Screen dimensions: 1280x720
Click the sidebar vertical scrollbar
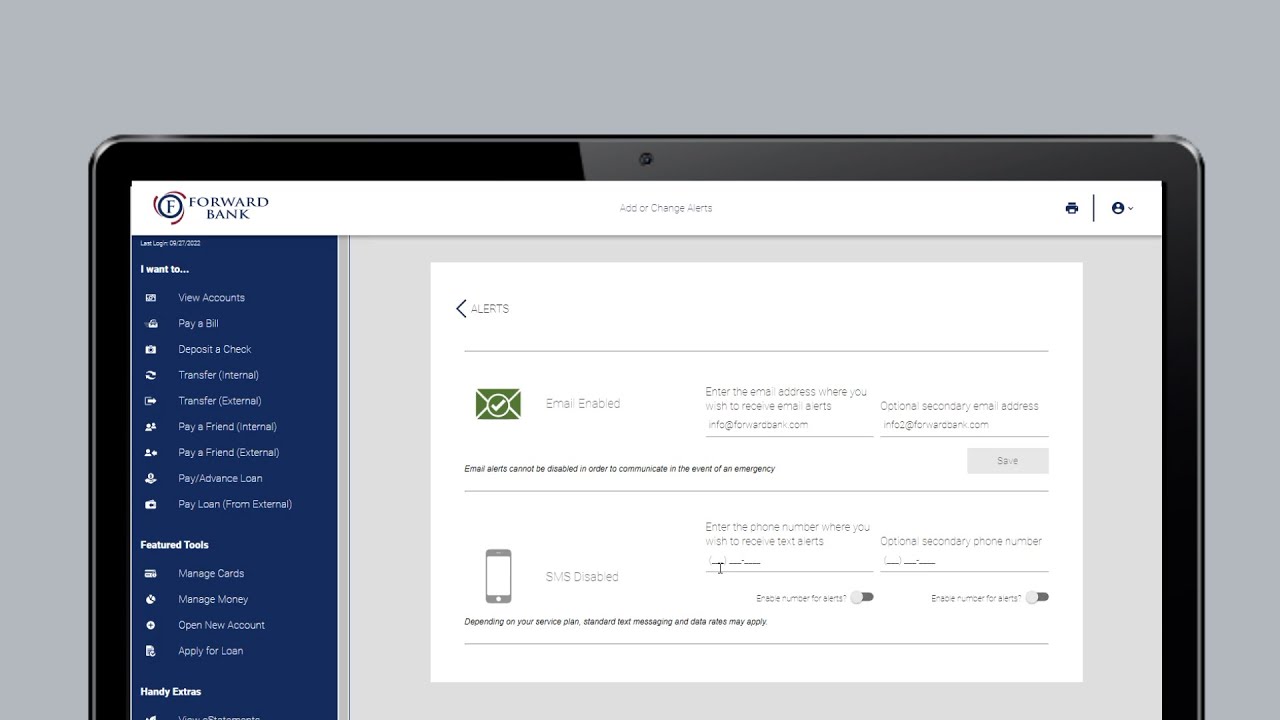(344, 478)
